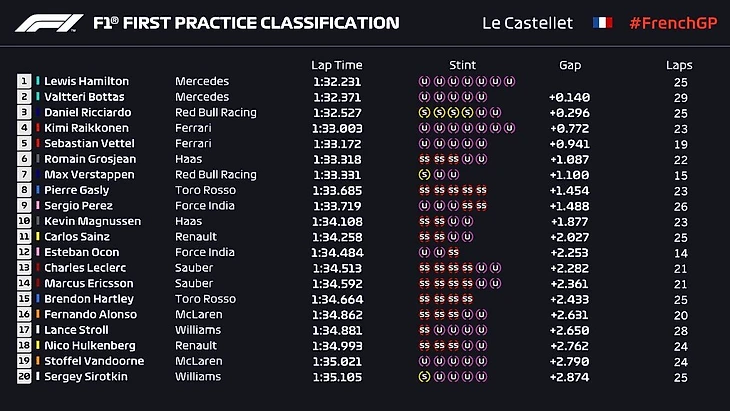Select driver name Lewis Hamilton
This screenshot has height=411, width=730.
point(87,81)
